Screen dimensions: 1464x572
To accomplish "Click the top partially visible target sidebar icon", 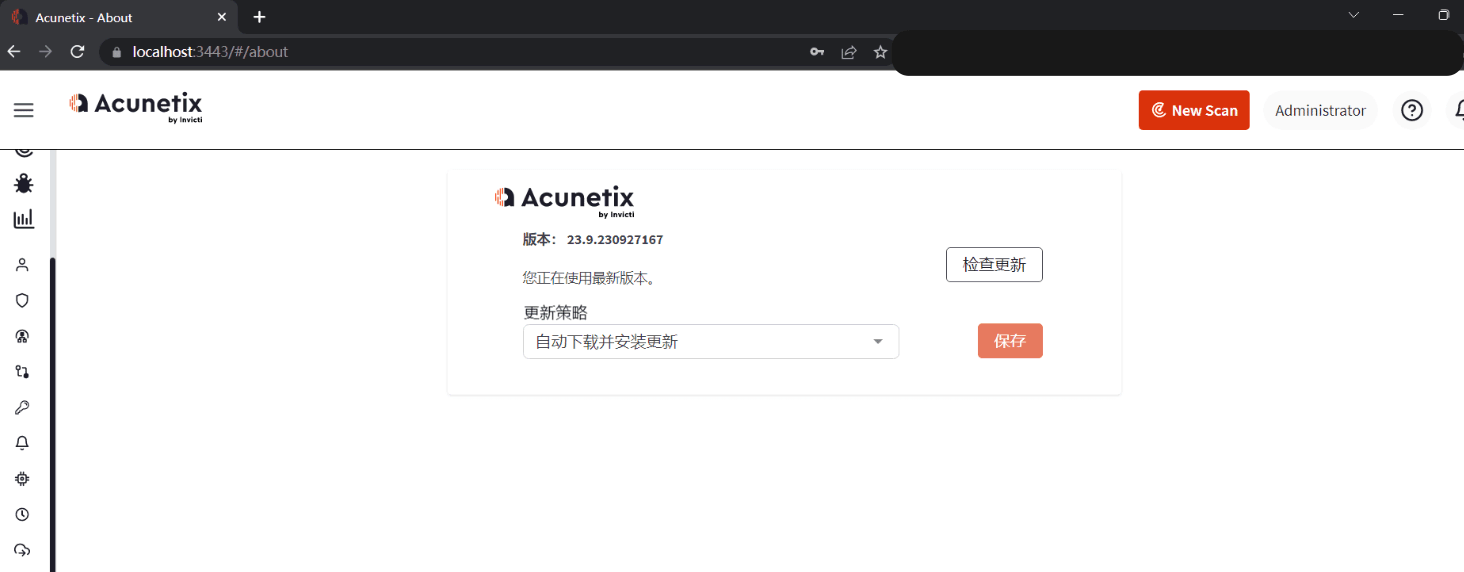I will (x=23, y=152).
